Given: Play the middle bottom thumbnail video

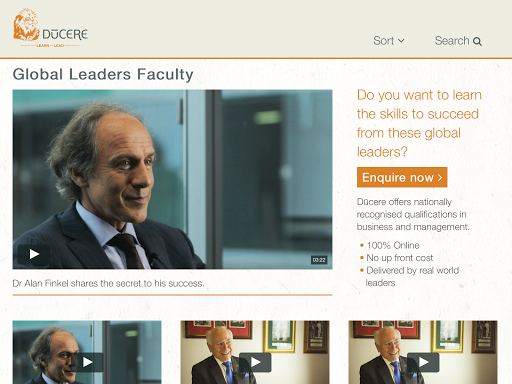Looking at the screenshot, I should coord(255,362).
